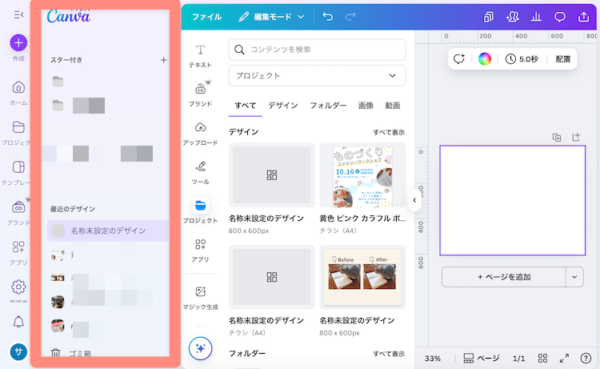This screenshot has width=600, height=369.
Task: Open the Tools (ツール) panel
Action: (x=200, y=172)
